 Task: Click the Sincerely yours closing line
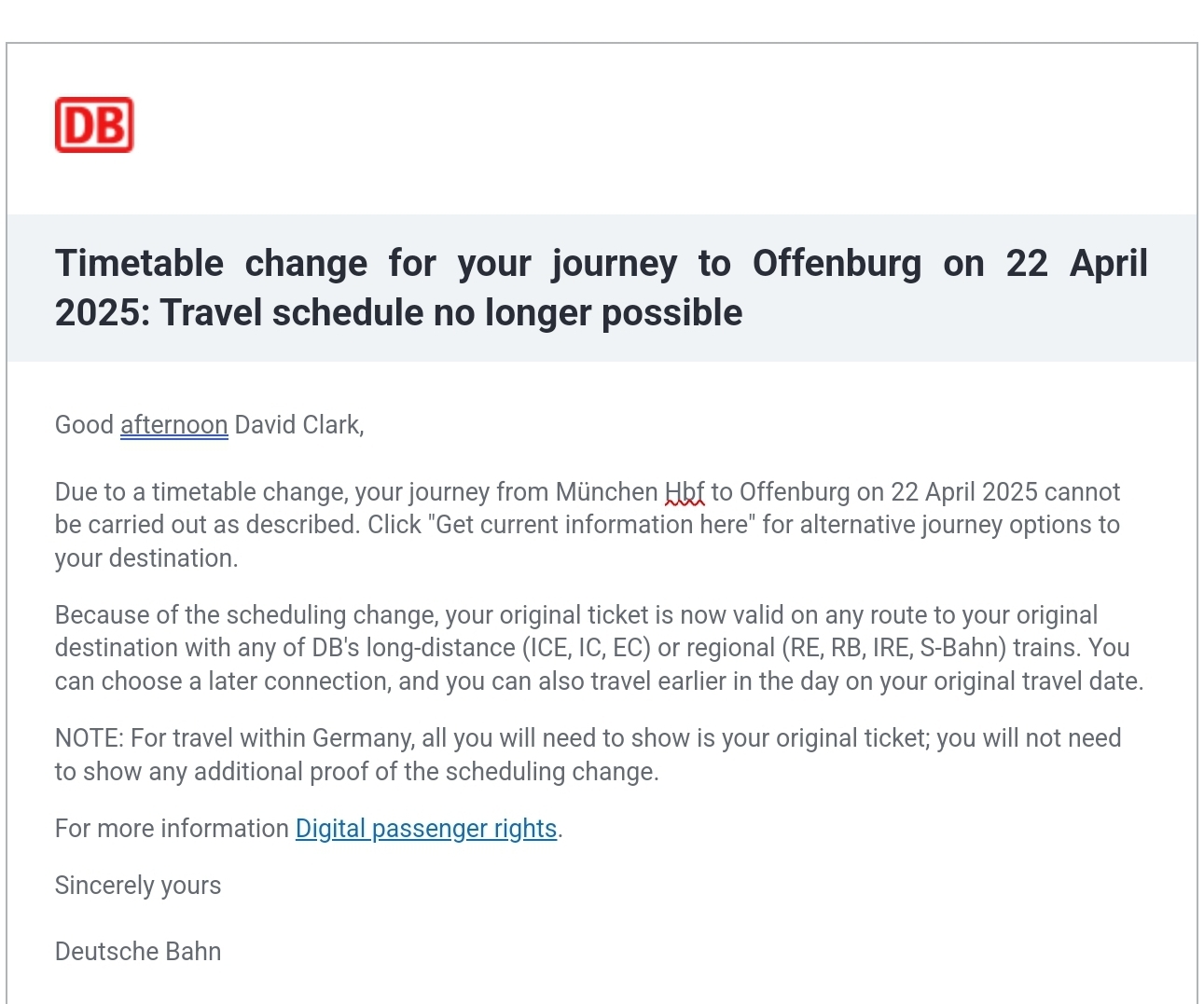[138, 886]
